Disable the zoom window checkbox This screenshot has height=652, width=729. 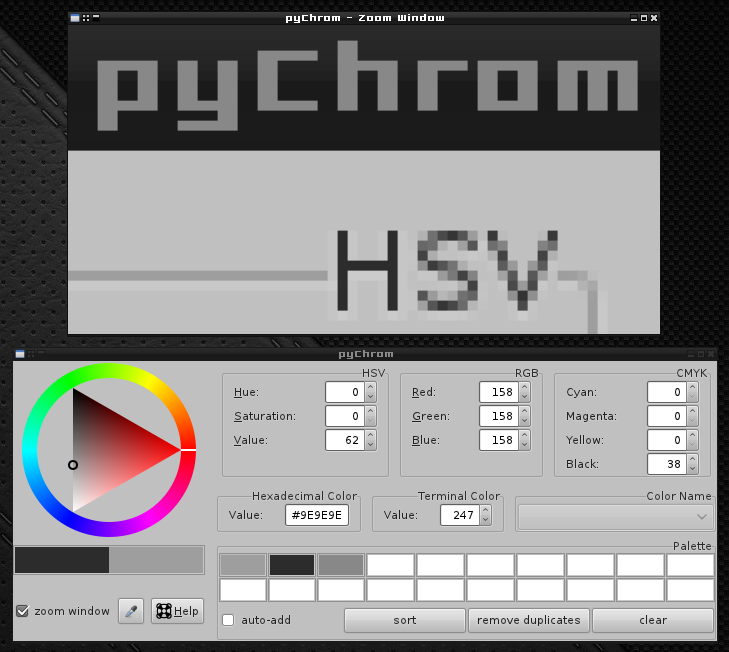pyautogui.click(x=22, y=611)
